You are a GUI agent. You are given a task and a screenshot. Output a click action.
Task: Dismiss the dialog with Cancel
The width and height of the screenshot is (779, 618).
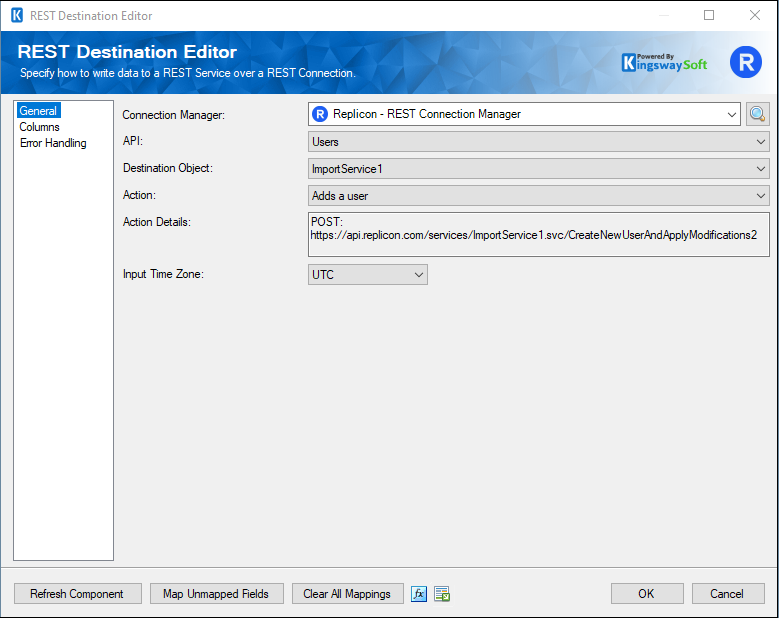727,594
